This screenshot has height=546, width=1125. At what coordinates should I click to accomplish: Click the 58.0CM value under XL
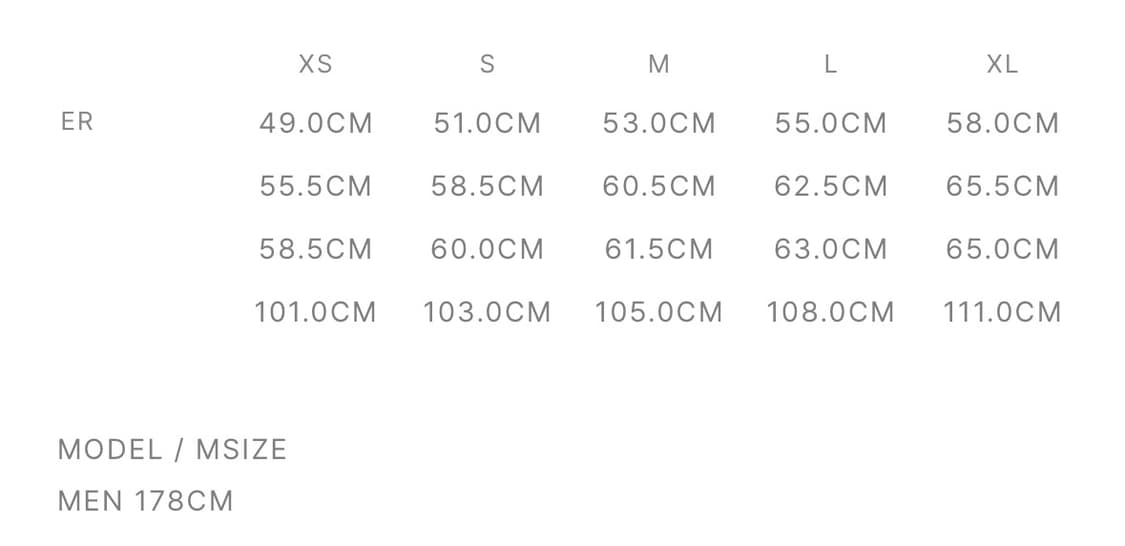(x=1002, y=123)
